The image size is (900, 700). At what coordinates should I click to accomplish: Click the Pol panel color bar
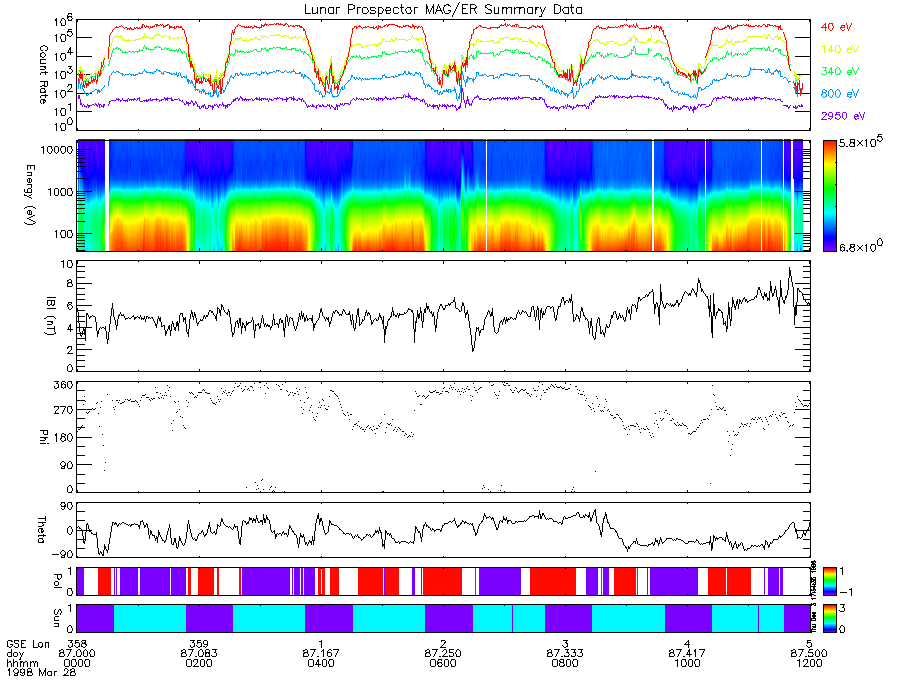[829, 581]
